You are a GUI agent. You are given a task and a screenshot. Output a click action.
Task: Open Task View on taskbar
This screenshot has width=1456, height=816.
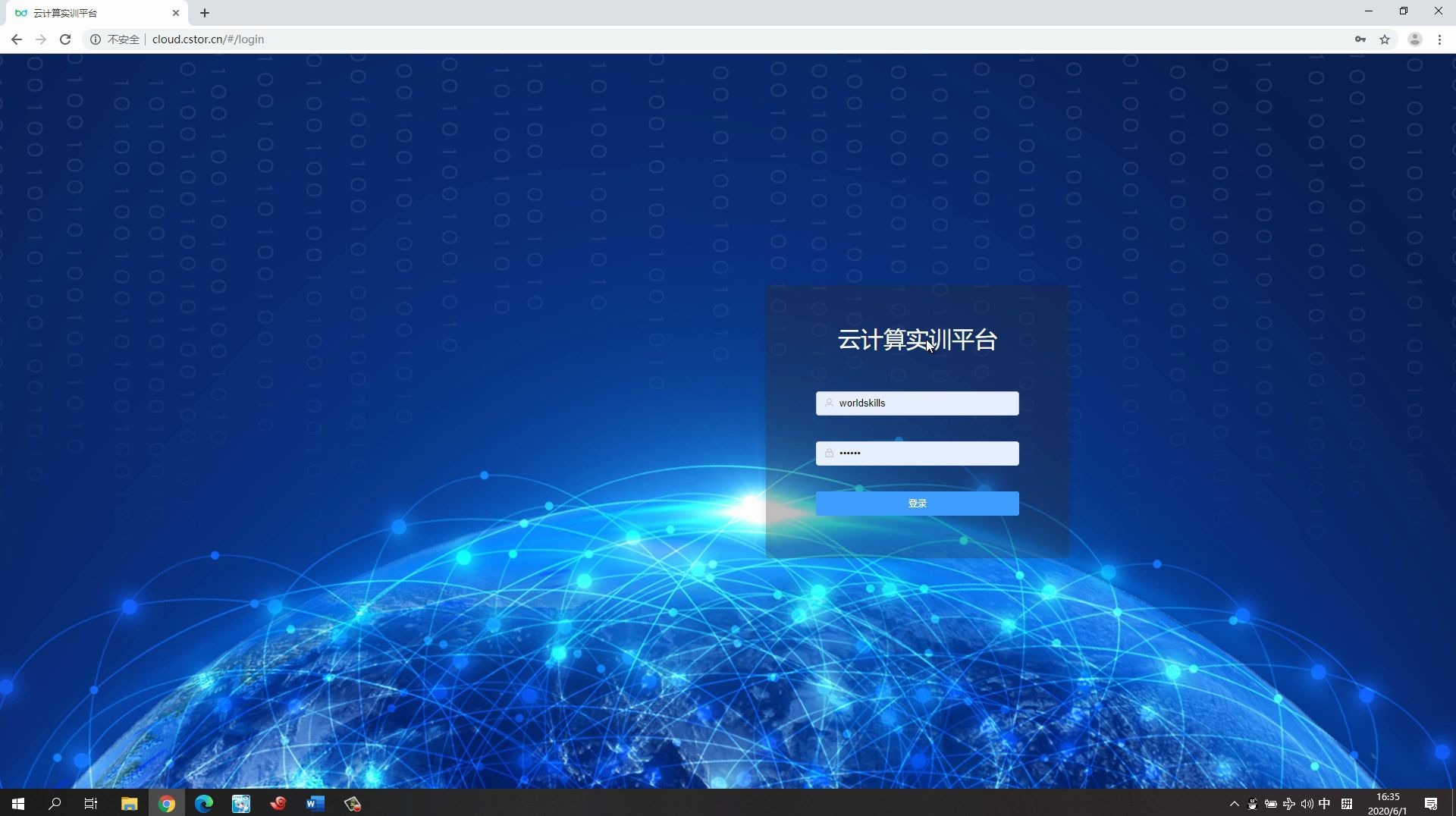pos(91,803)
